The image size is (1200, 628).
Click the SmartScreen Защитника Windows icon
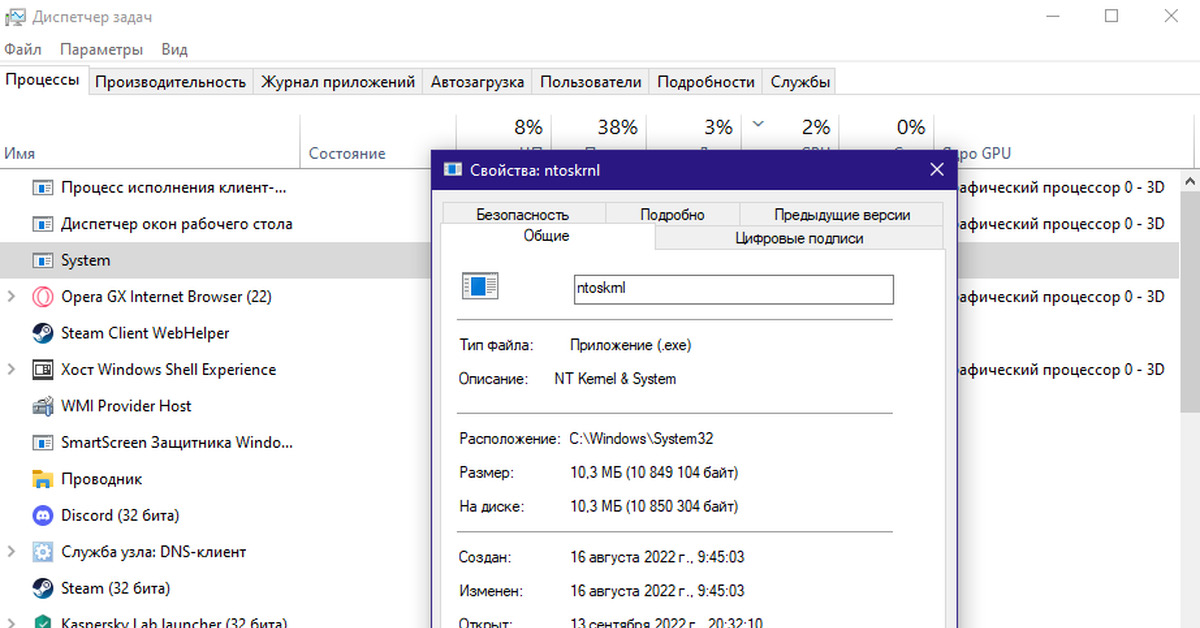point(42,442)
